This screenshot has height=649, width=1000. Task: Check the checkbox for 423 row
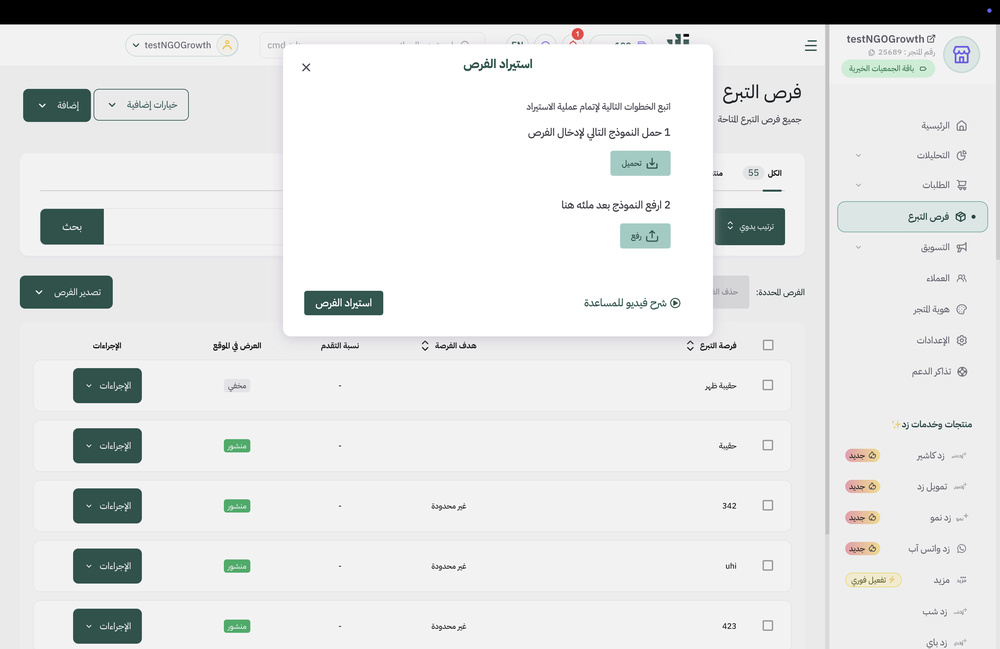click(768, 625)
